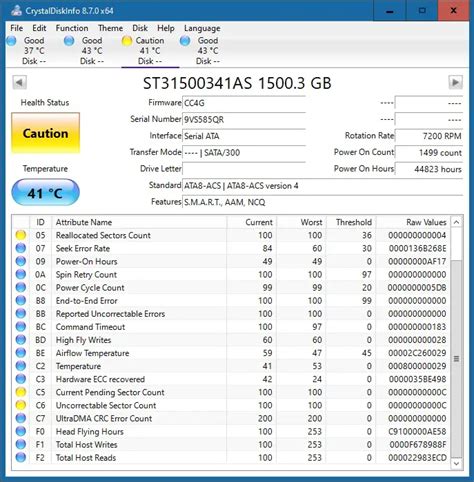Click the Threshold column header

[351, 222]
